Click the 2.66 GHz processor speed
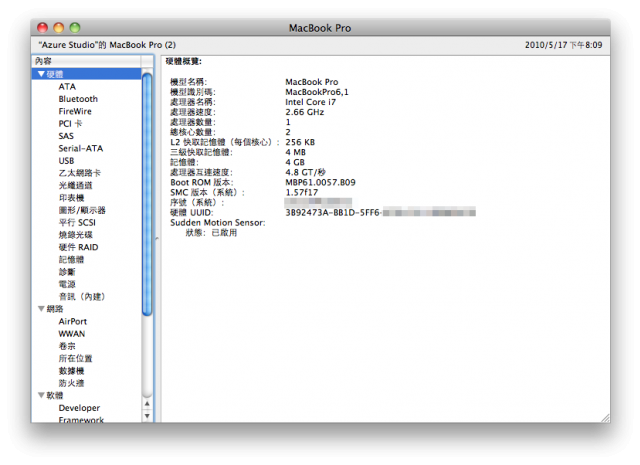The width and height of the screenshot is (640, 465). tap(304, 112)
